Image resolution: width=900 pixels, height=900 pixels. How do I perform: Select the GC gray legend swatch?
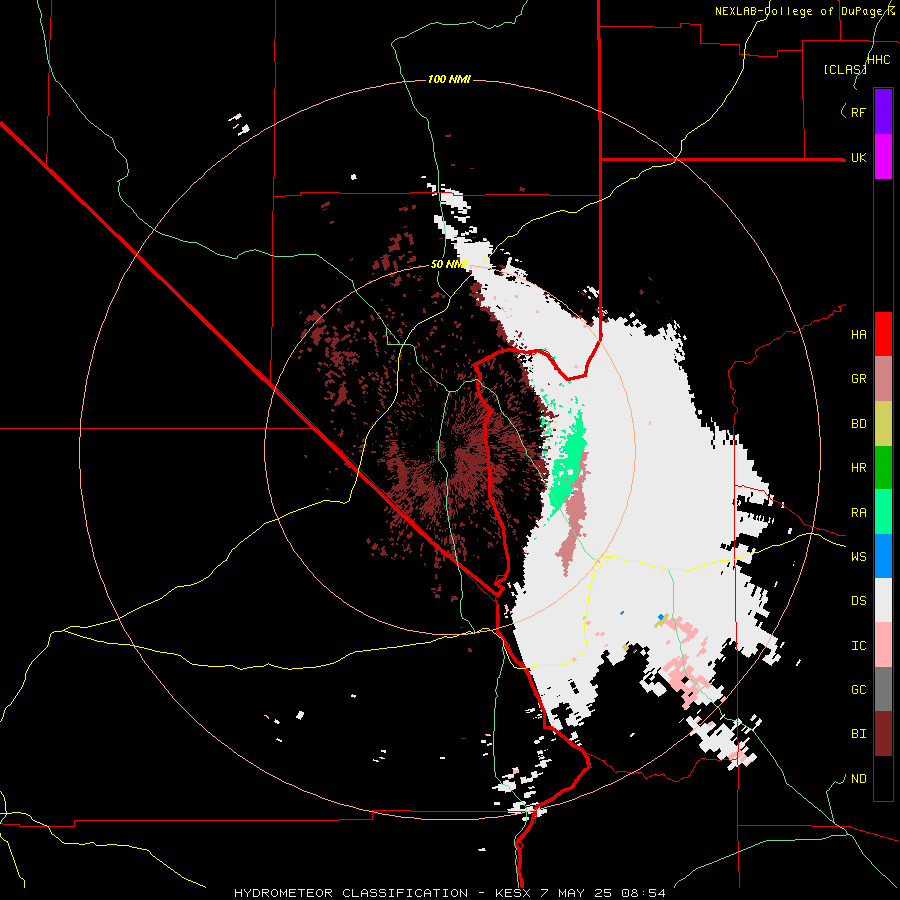point(883,689)
